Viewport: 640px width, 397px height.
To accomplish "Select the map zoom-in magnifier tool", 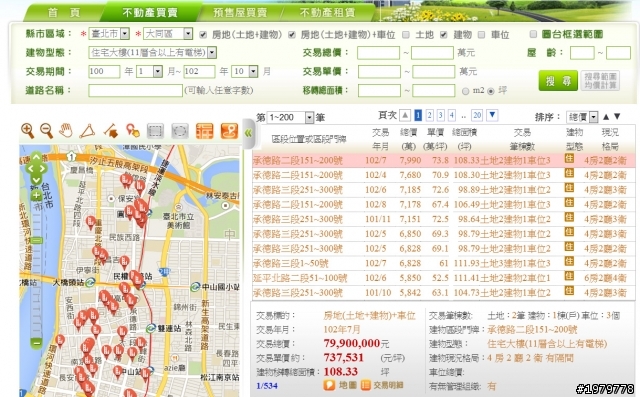I will pos(28,131).
